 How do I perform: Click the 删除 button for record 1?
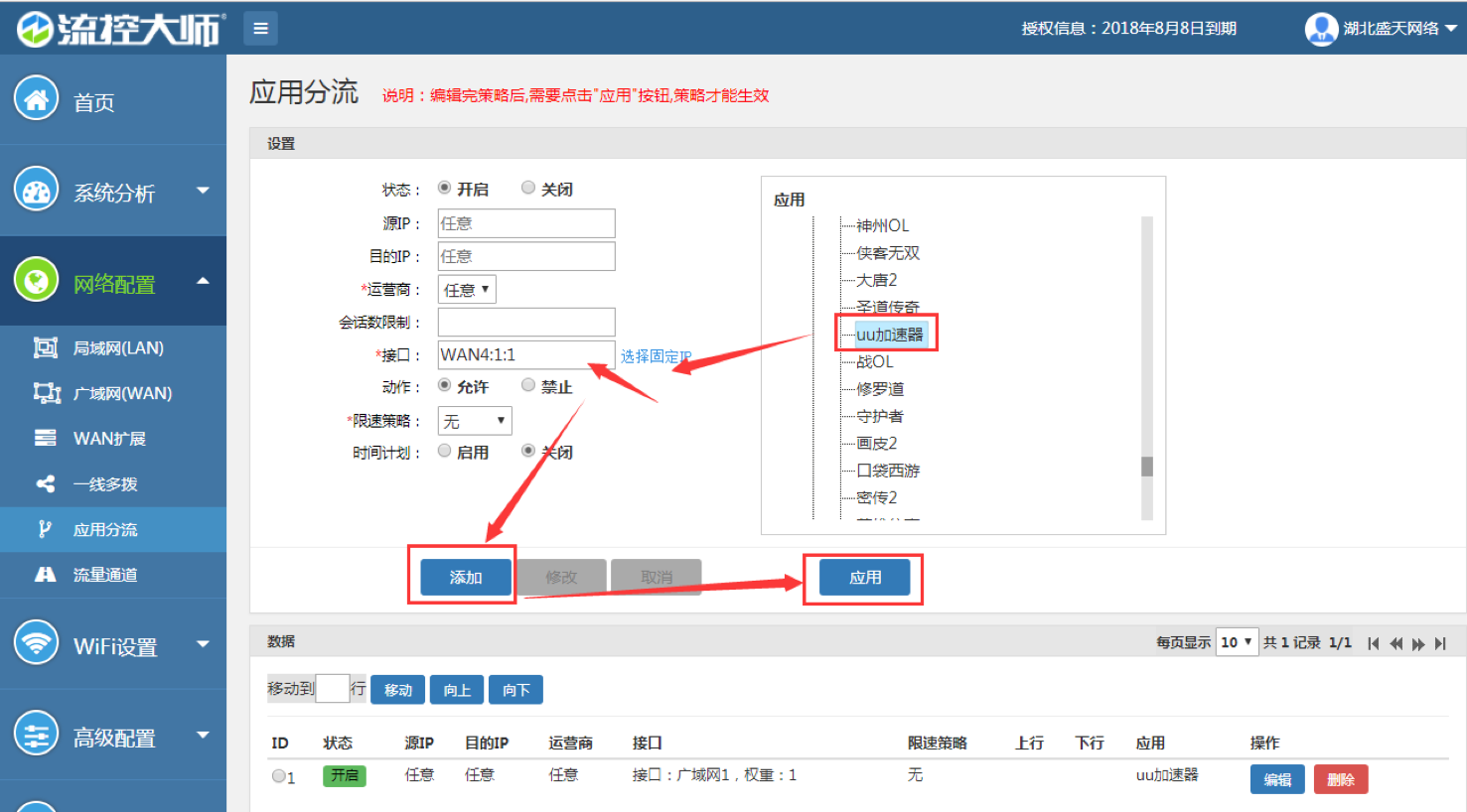(1341, 779)
